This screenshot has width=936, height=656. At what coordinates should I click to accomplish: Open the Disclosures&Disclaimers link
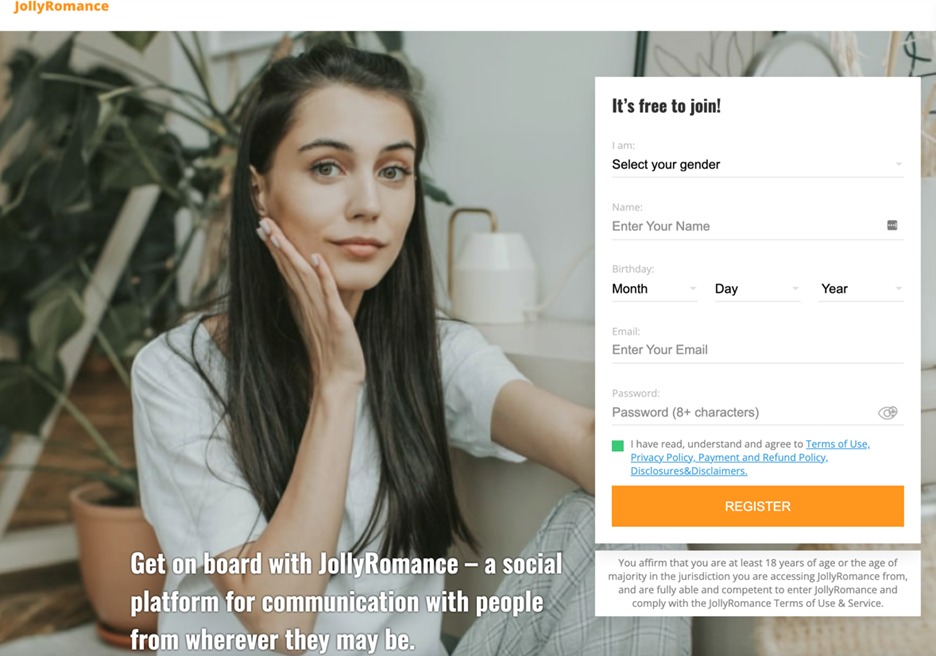click(689, 471)
